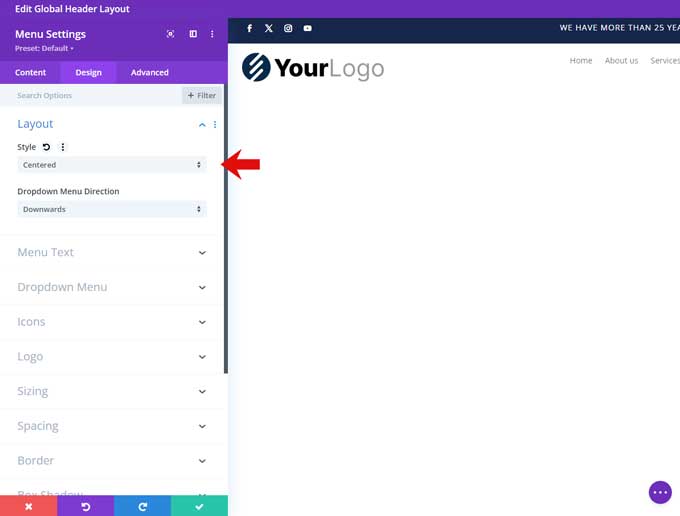Click the YouTube icon in top bar
Image resolution: width=680 pixels, height=516 pixels.
pos(307,29)
